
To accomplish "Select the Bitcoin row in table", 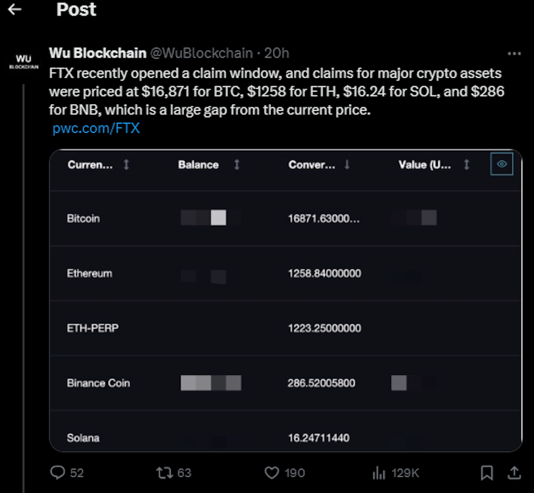I will (285, 218).
